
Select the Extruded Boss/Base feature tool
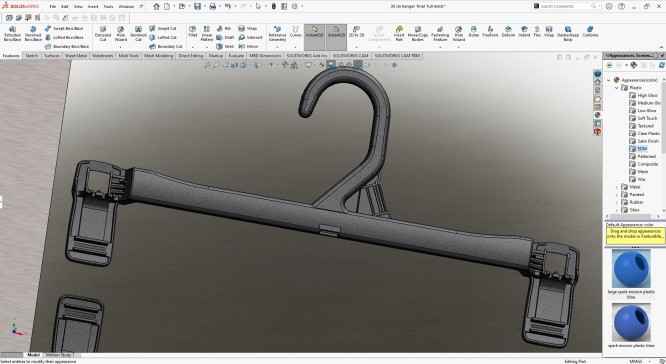pyautogui.click(x=12, y=34)
